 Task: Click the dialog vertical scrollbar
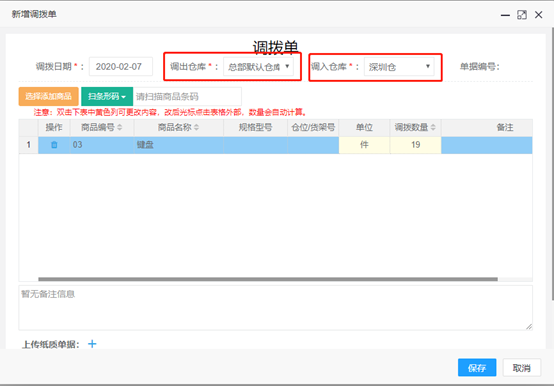[x=552, y=164]
